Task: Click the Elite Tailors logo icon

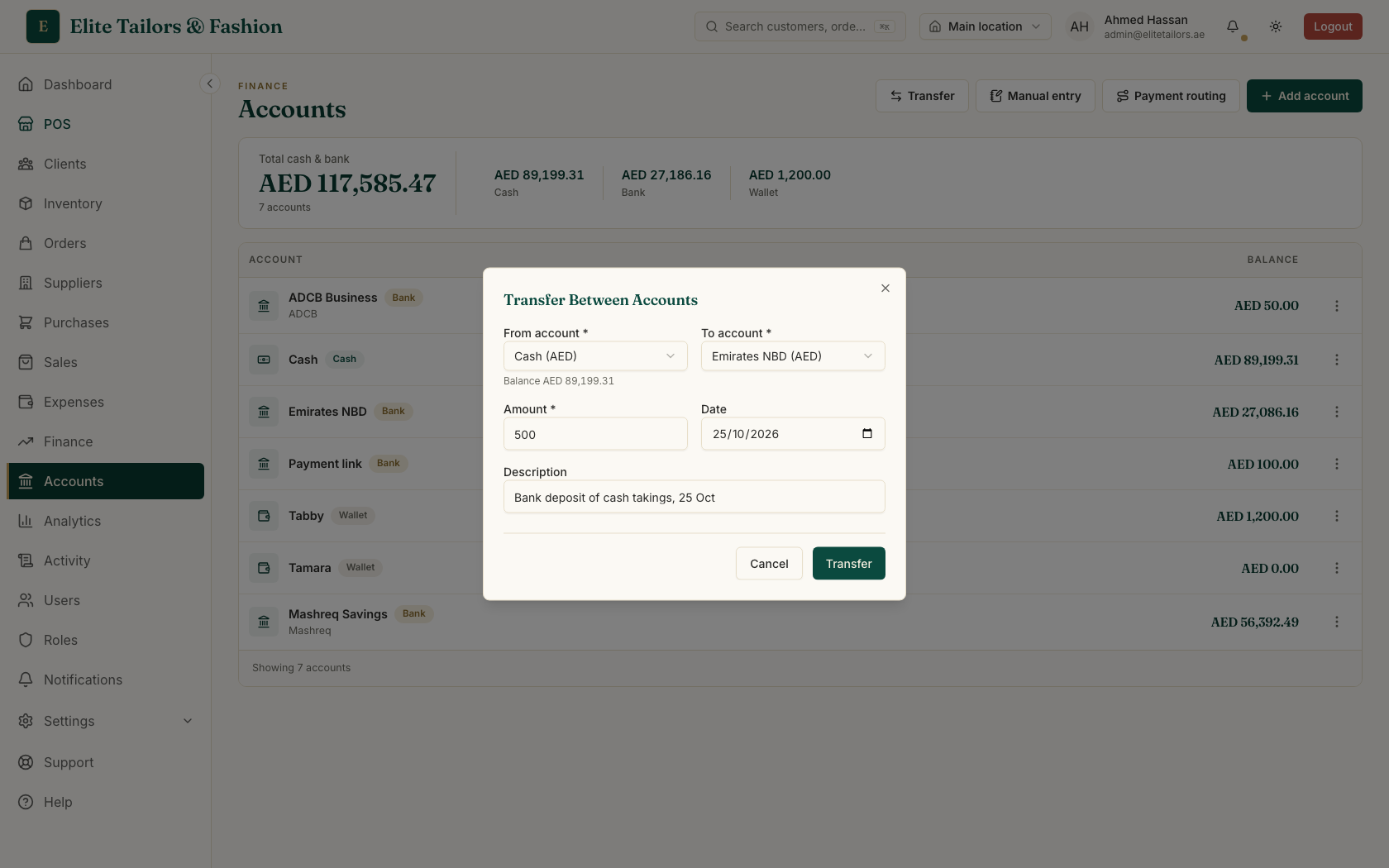Action: [43, 26]
